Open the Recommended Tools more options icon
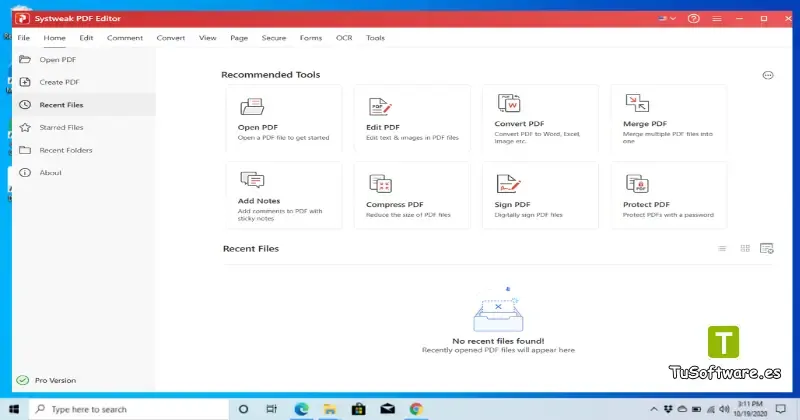 [x=767, y=76]
